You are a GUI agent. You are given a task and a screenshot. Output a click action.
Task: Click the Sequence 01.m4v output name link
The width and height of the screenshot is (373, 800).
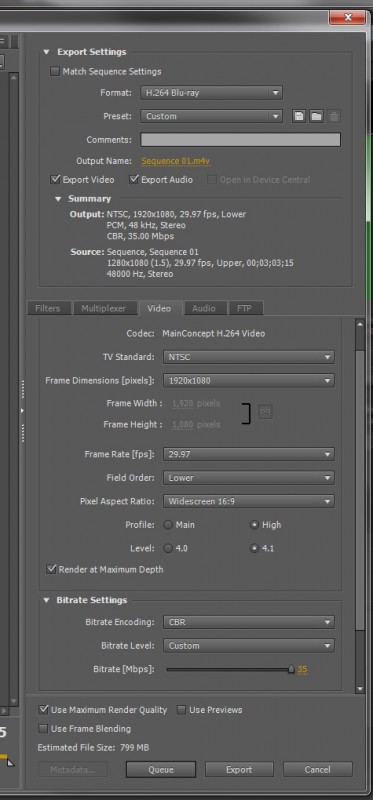coord(176,161)
